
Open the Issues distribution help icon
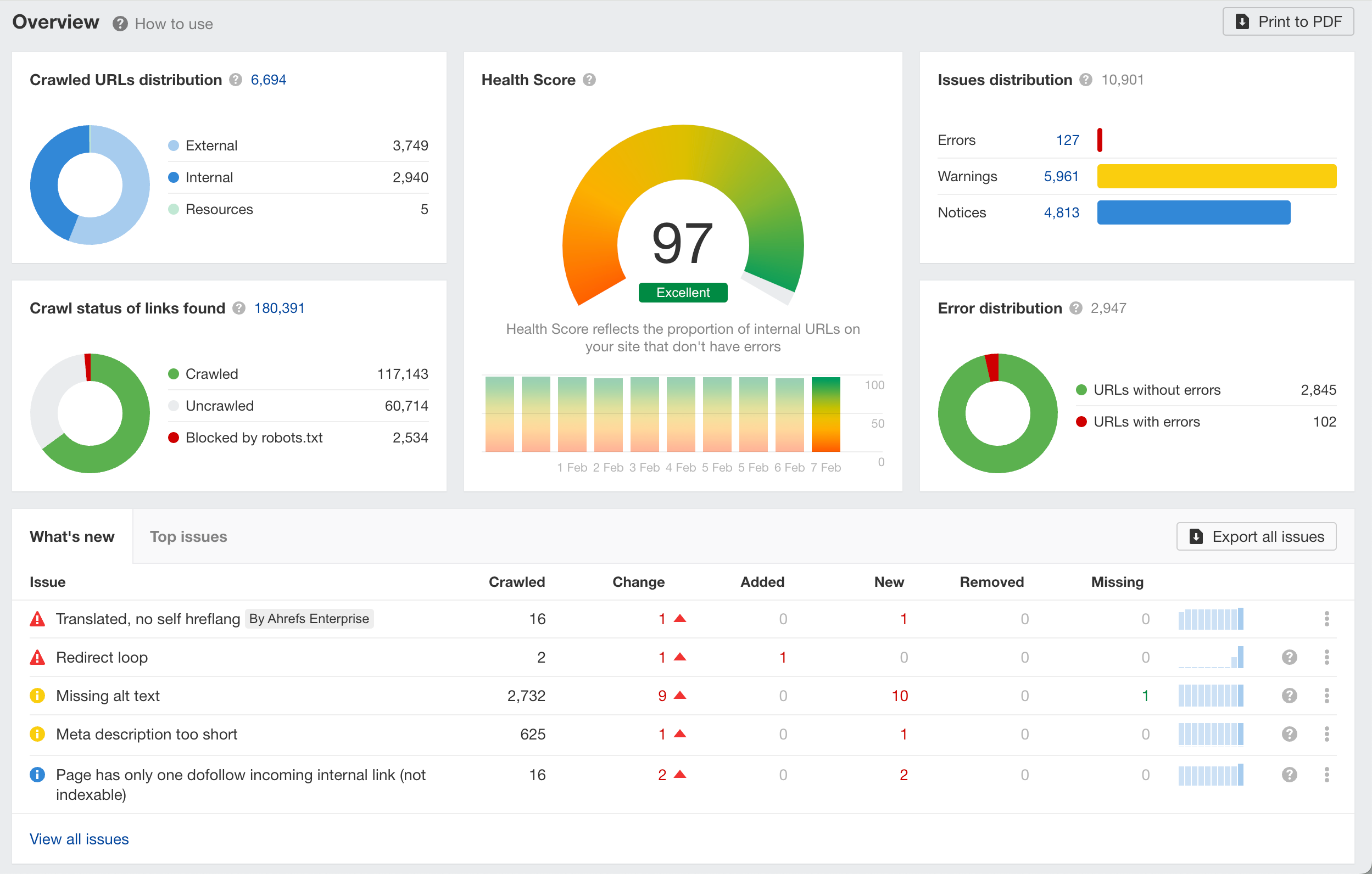click(1086, 80)
